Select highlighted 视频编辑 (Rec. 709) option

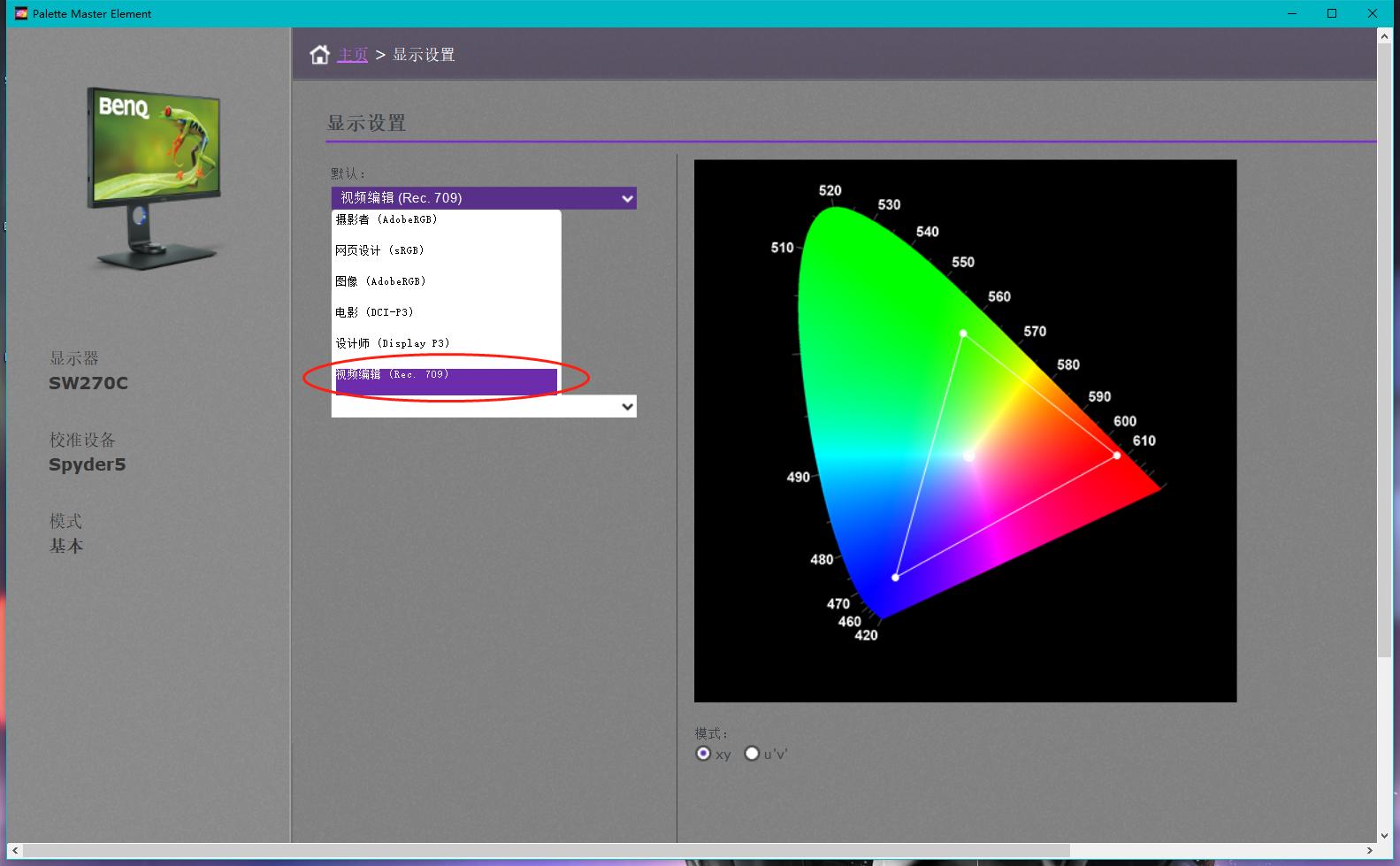[x=446, y=378]
